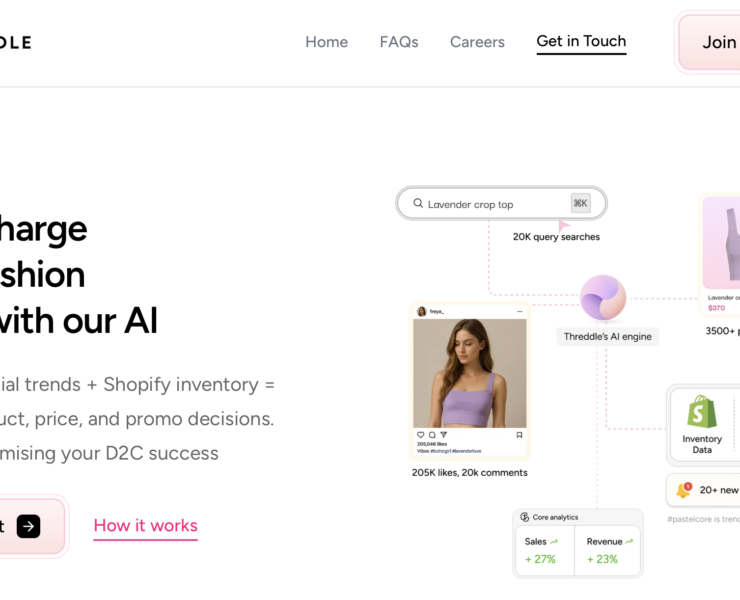
Task: Click the Lavender crop top search field
Action: click(x=501, y=203)
